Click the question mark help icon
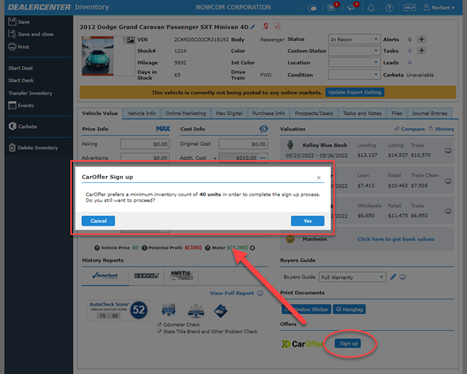Viewport: 467px width, 374px height. (x=389, y=8)
